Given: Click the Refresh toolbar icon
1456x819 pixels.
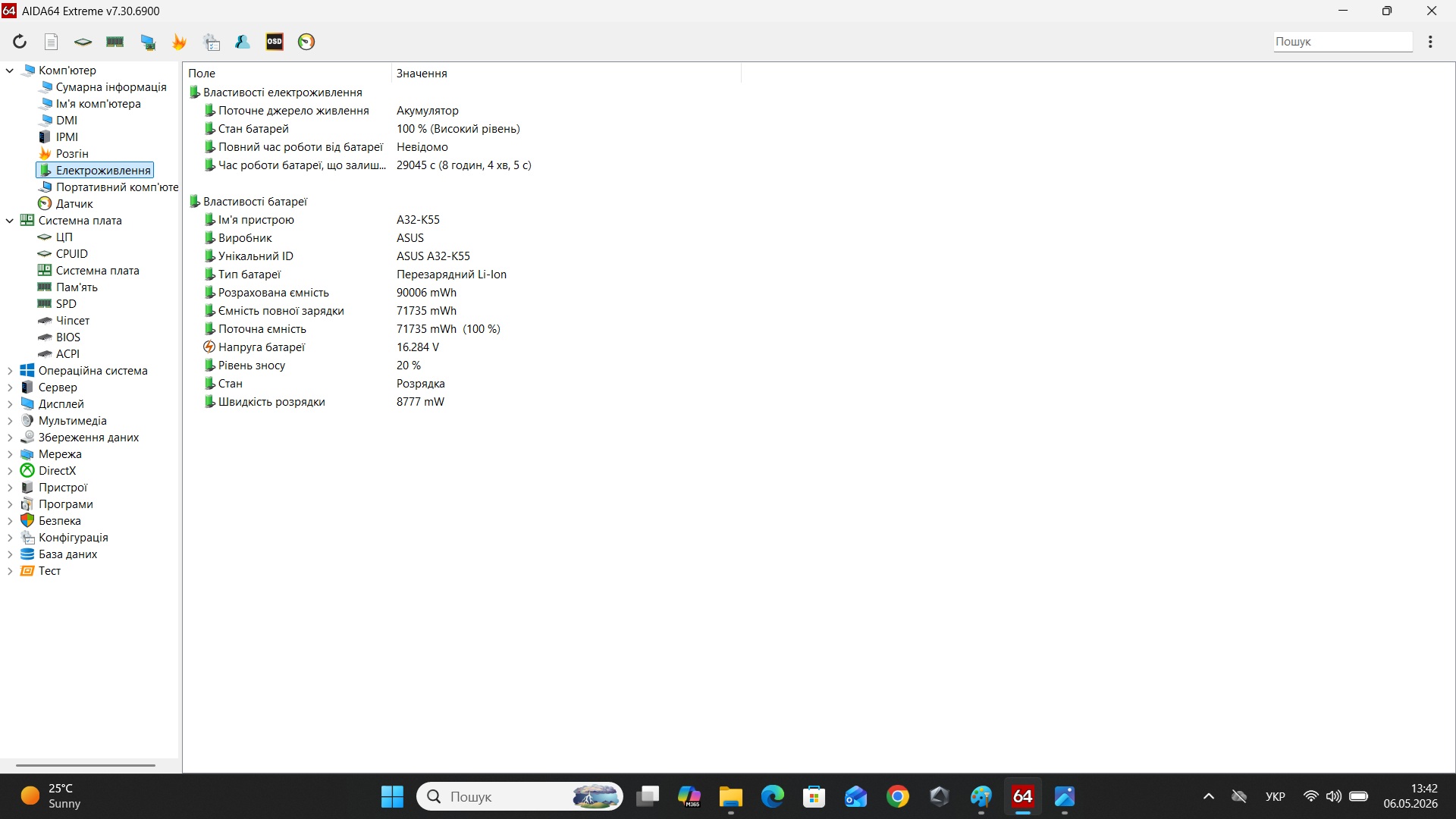Looking at the screenshot, I should [20, 42].
